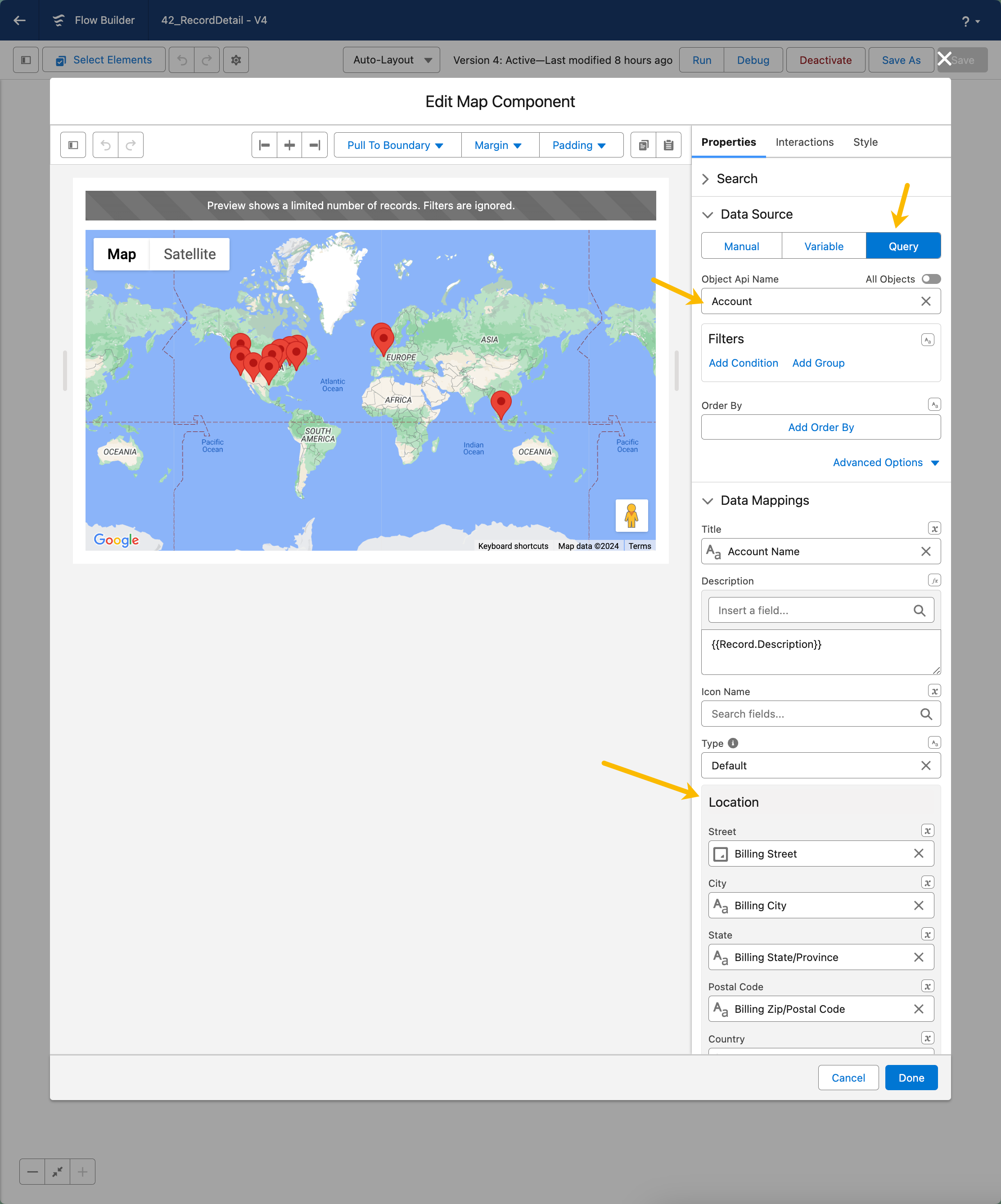Viewport: 1001px width, 1204px height.
Task: Select Manual data source option
Action: pyautogui.click(x=741, y=247)
